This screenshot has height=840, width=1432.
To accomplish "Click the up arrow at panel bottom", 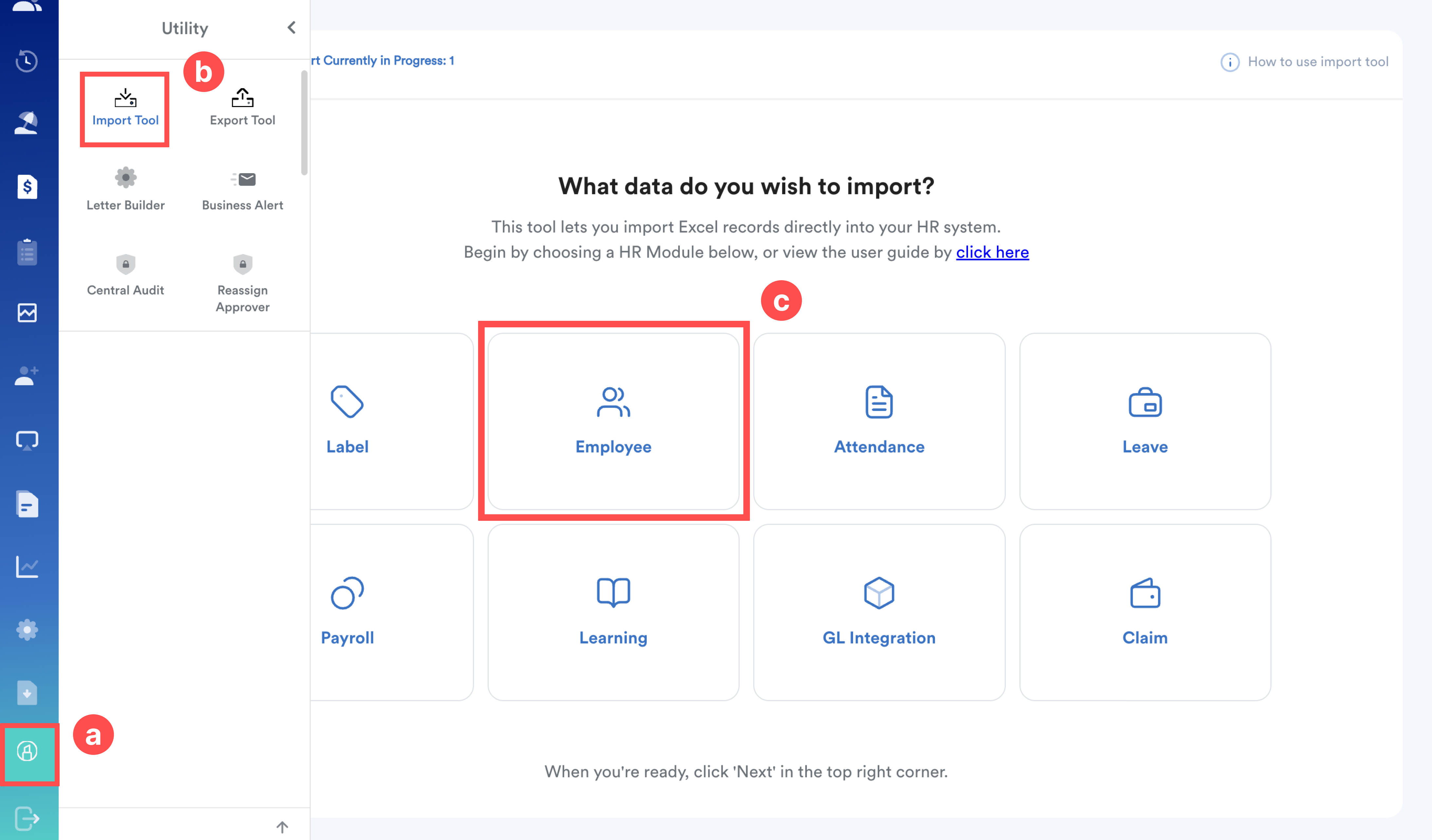I will click(x=282, y=826).
